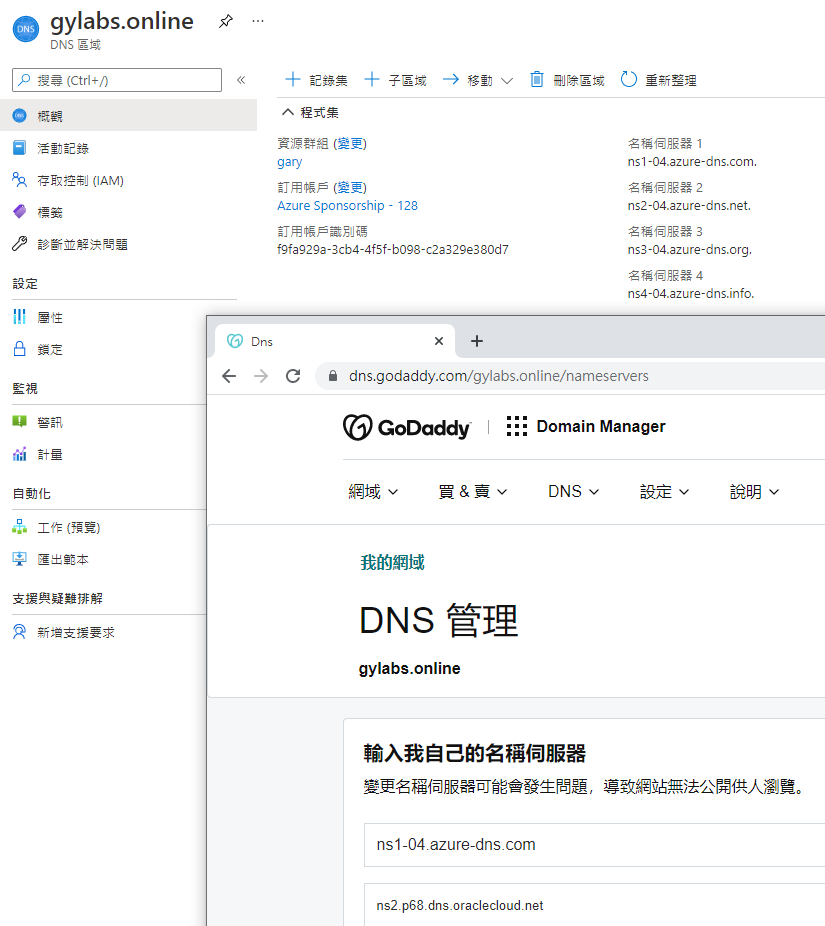
Task: Open 概觀 overview in Azure sidebar
Action: coord(128,116)
